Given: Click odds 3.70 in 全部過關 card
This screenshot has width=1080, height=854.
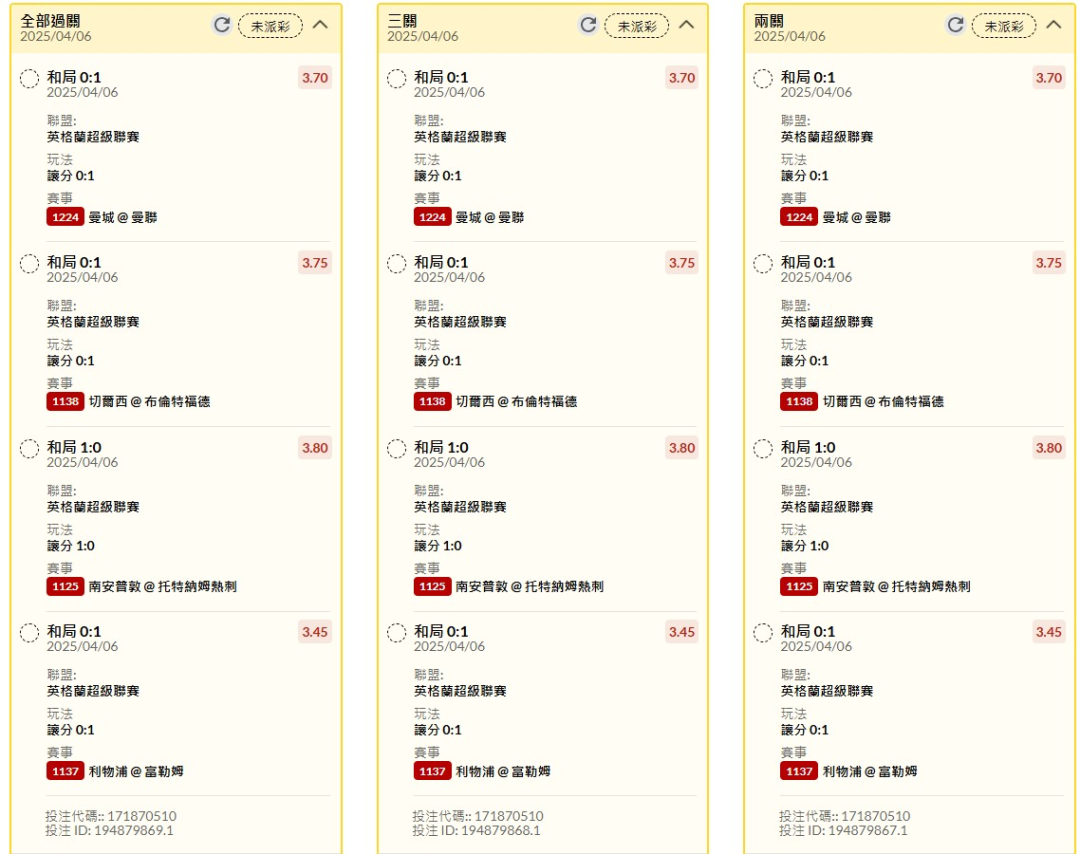Looking at the screenshot, I should pyautogui.click(x=315, y=78).
